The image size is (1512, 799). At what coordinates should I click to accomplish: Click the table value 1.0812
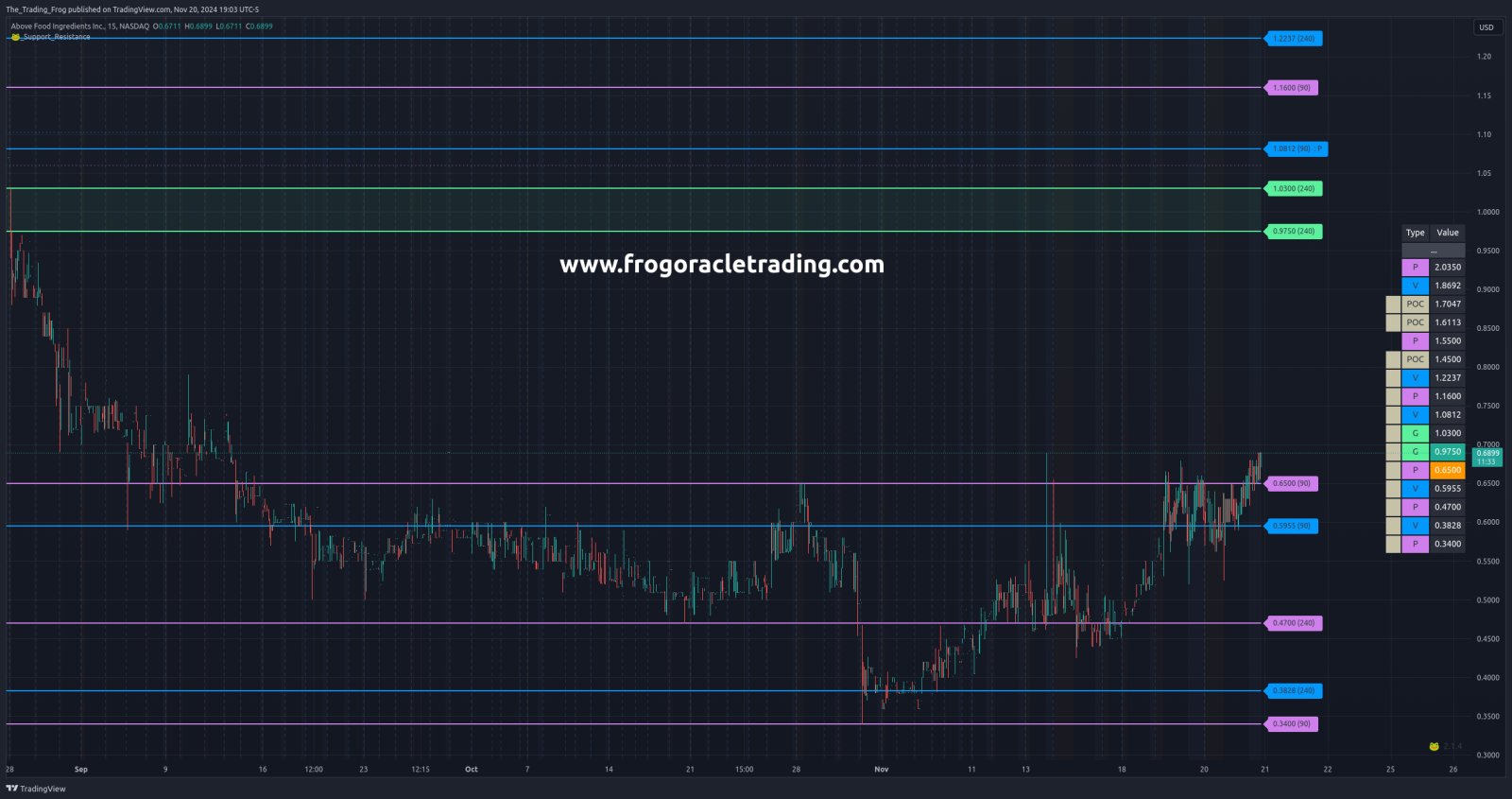1448,415
